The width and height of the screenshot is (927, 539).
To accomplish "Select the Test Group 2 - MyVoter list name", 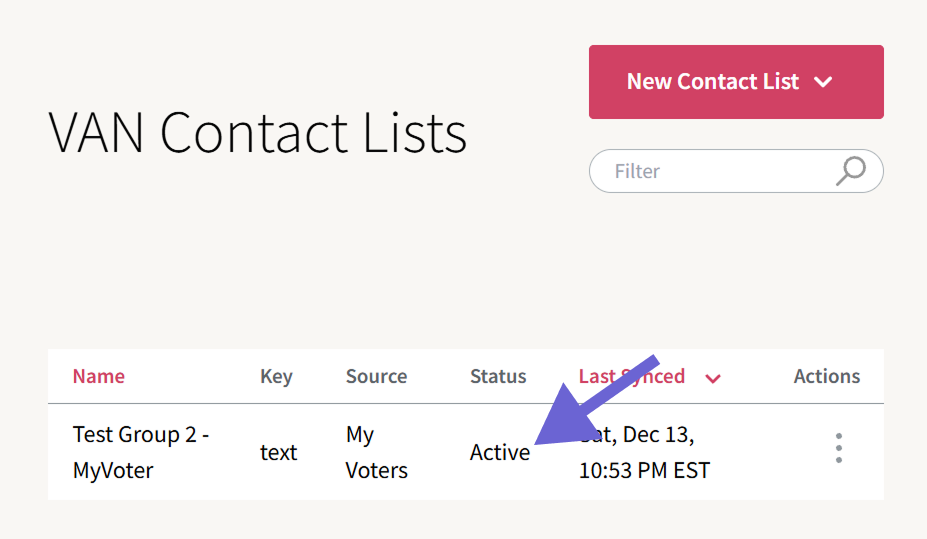I will [140, 452].
